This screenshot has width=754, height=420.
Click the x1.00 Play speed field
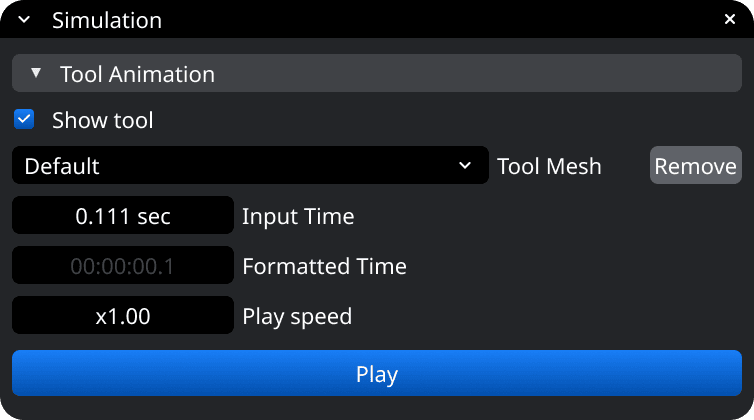[x=123, y=317]
